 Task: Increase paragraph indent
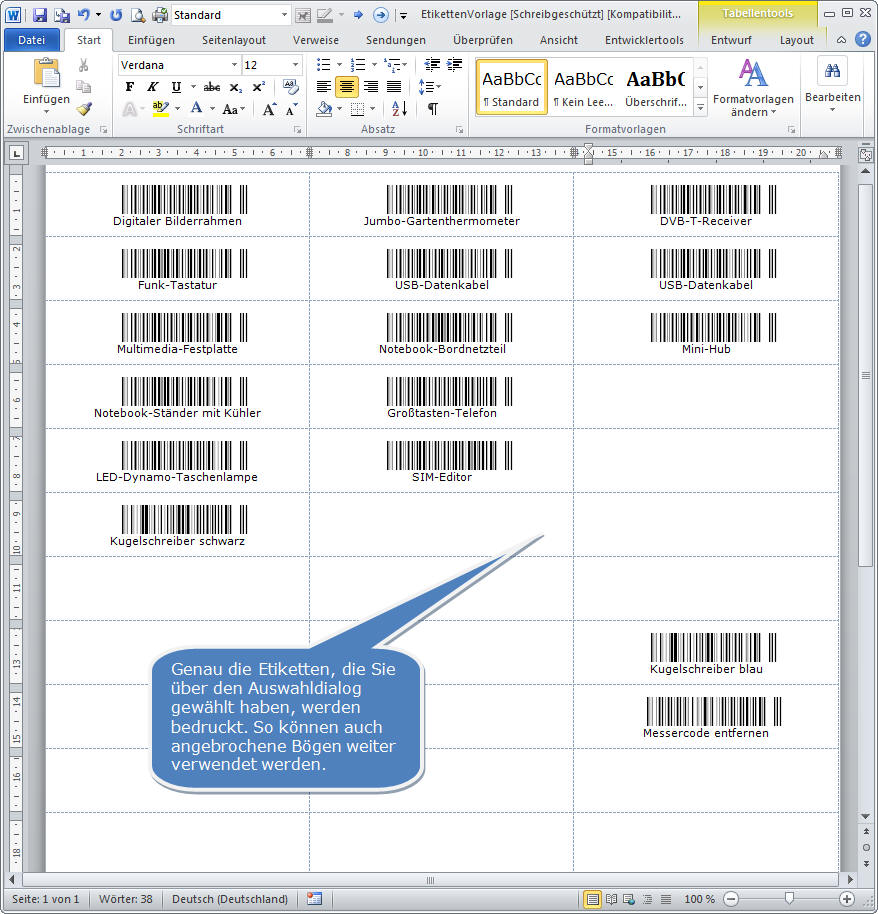tap(454, 65)
